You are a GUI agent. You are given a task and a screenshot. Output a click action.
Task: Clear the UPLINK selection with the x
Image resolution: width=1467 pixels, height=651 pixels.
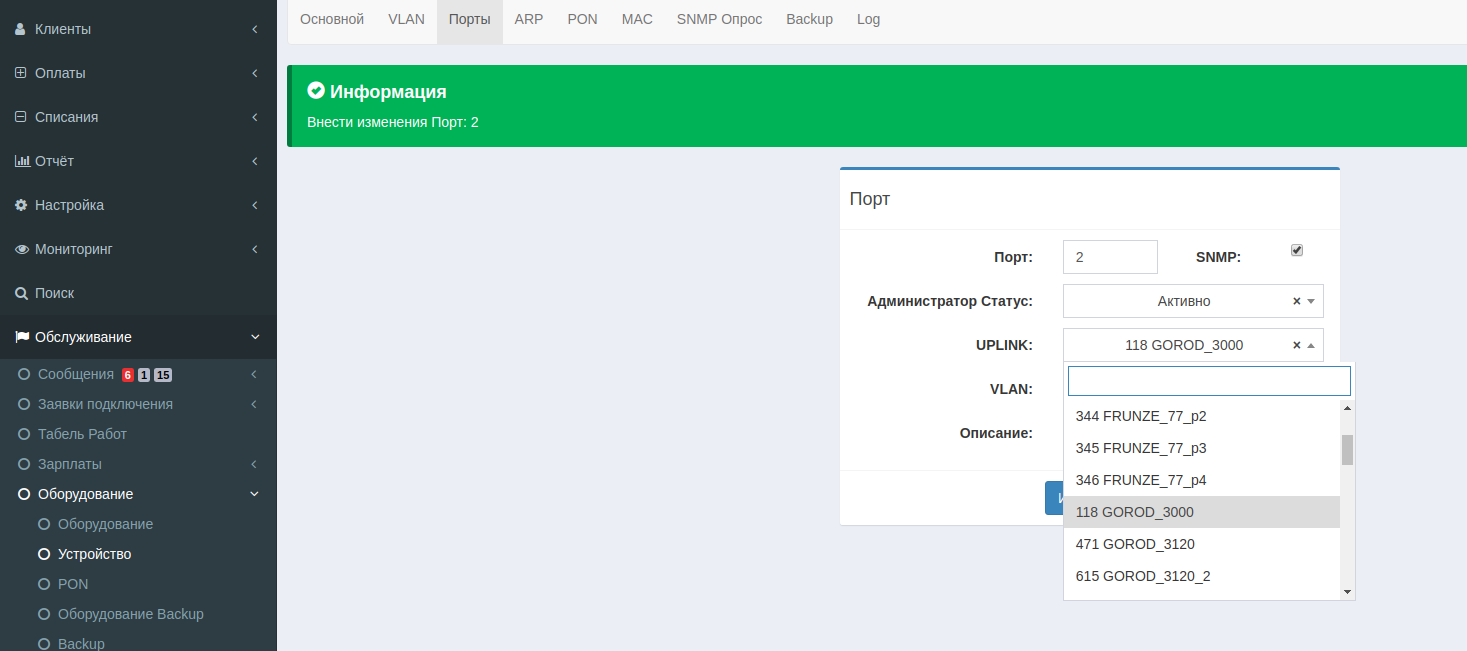click(1297, 345)
